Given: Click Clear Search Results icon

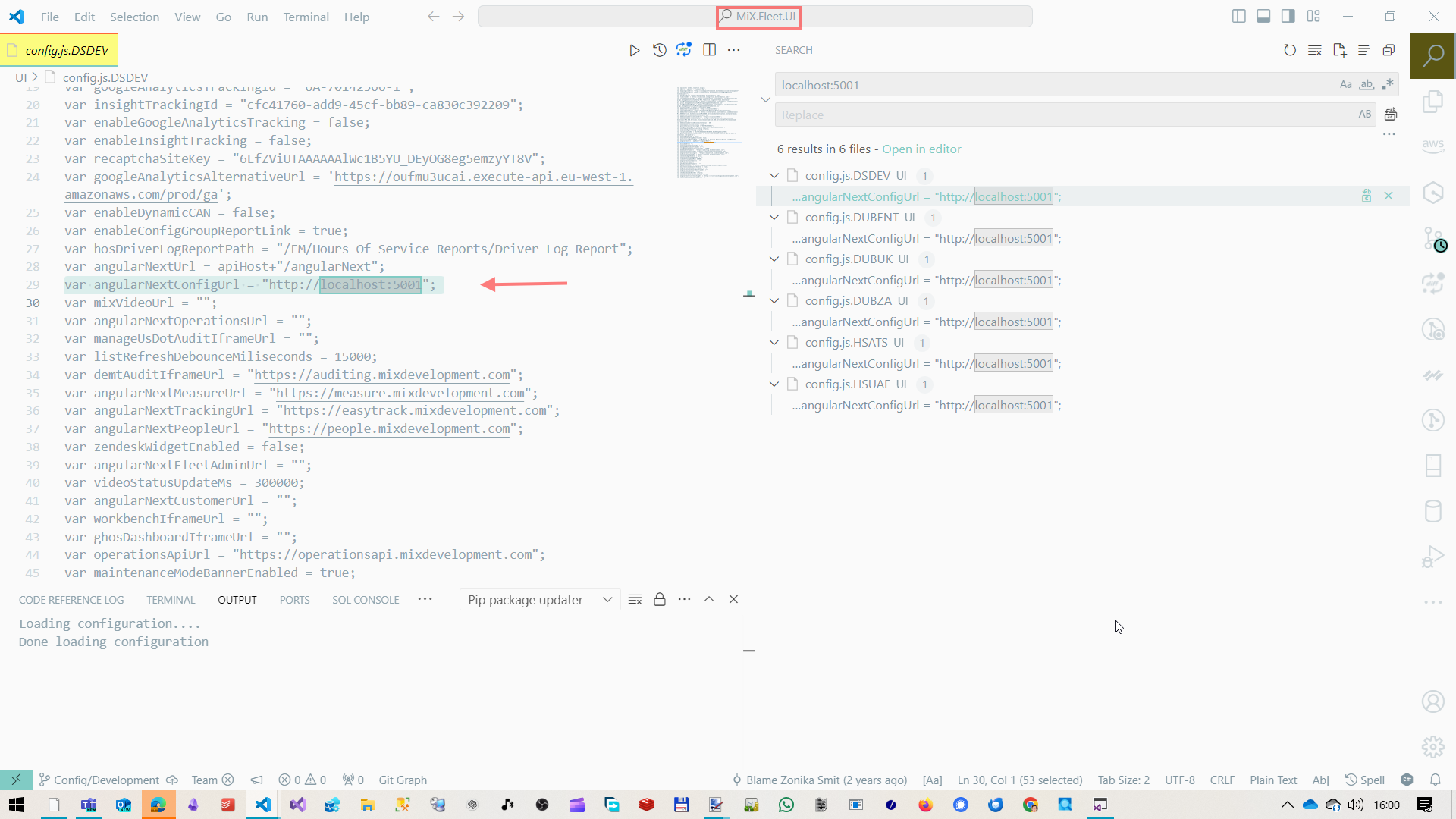Looking at the screenshot, I should 1315,50.
